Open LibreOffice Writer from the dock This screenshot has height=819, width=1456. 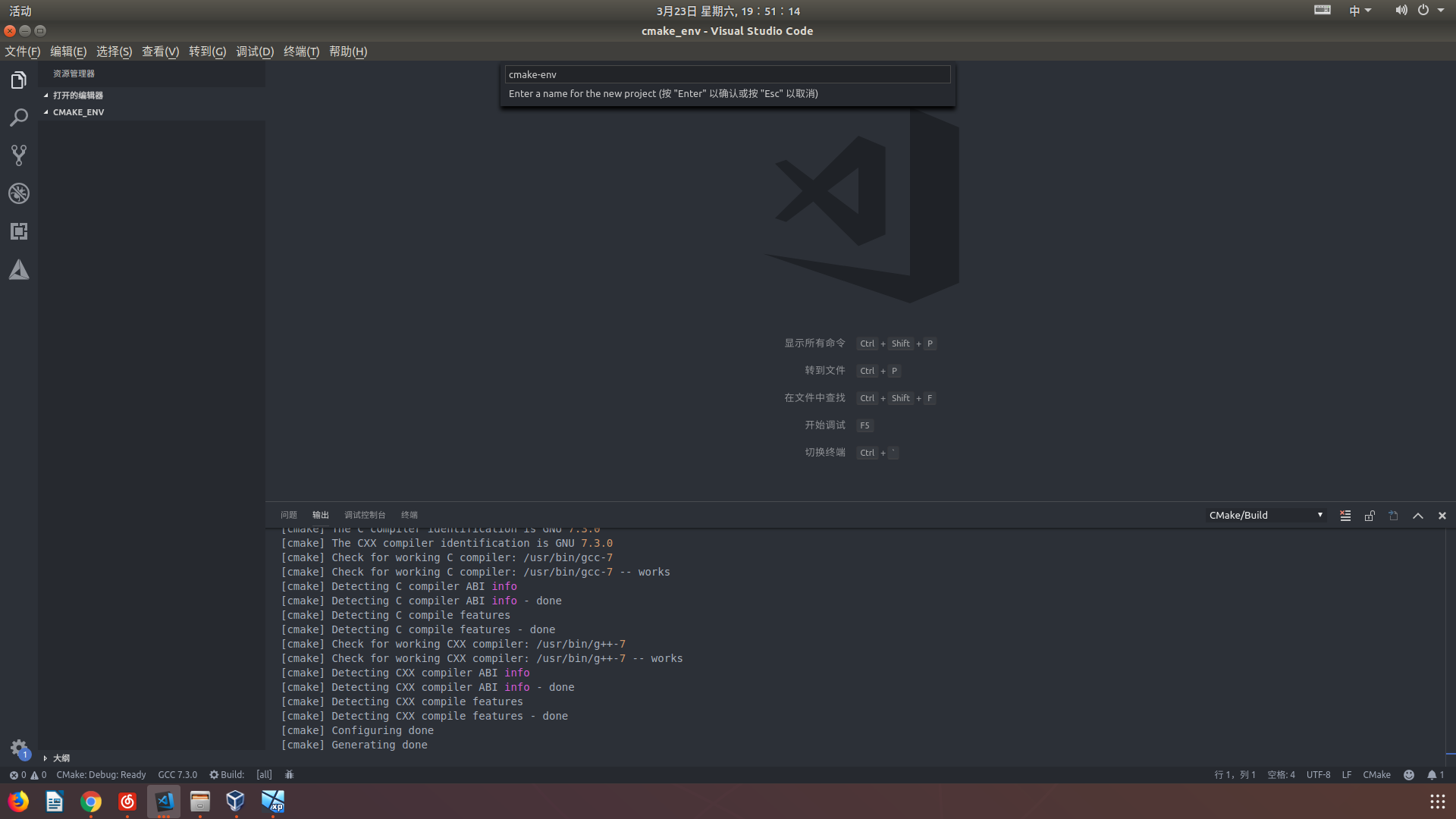point(55,802)
